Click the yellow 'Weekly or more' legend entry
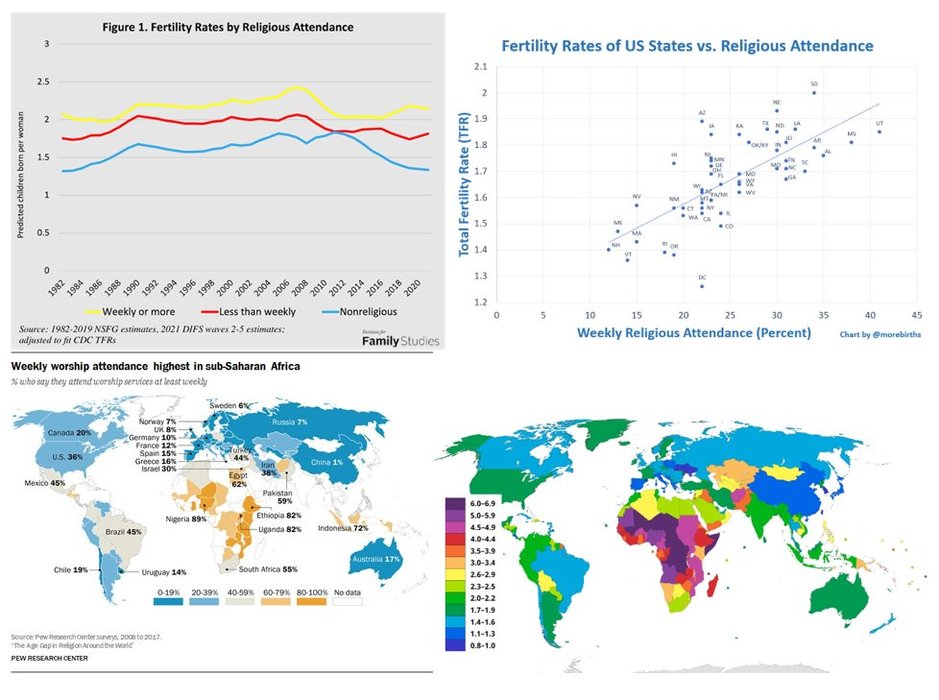The image size is (939, 700). click(x=129, y=311)
